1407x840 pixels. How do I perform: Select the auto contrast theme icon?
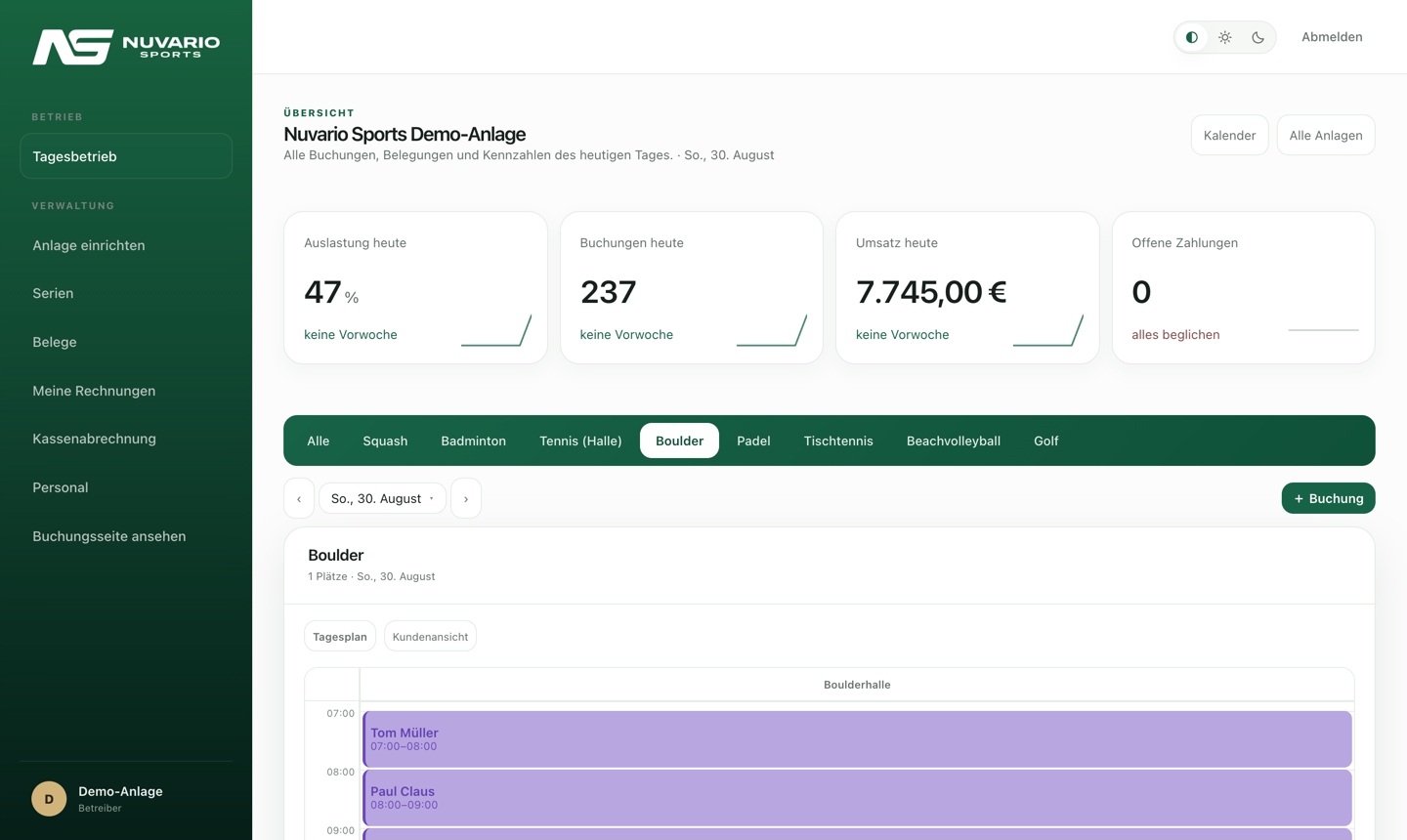(1192, 37)
